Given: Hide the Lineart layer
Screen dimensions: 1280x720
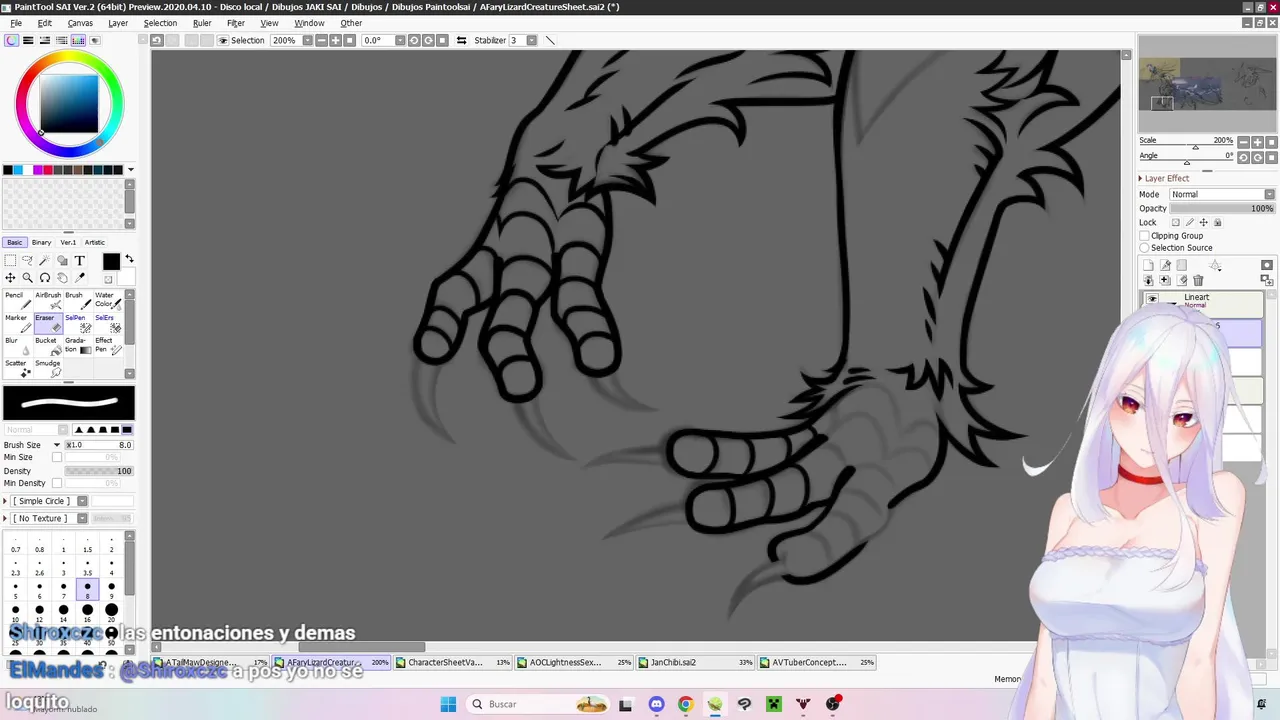Looking at the screenshot, I should click(1152, 299).
